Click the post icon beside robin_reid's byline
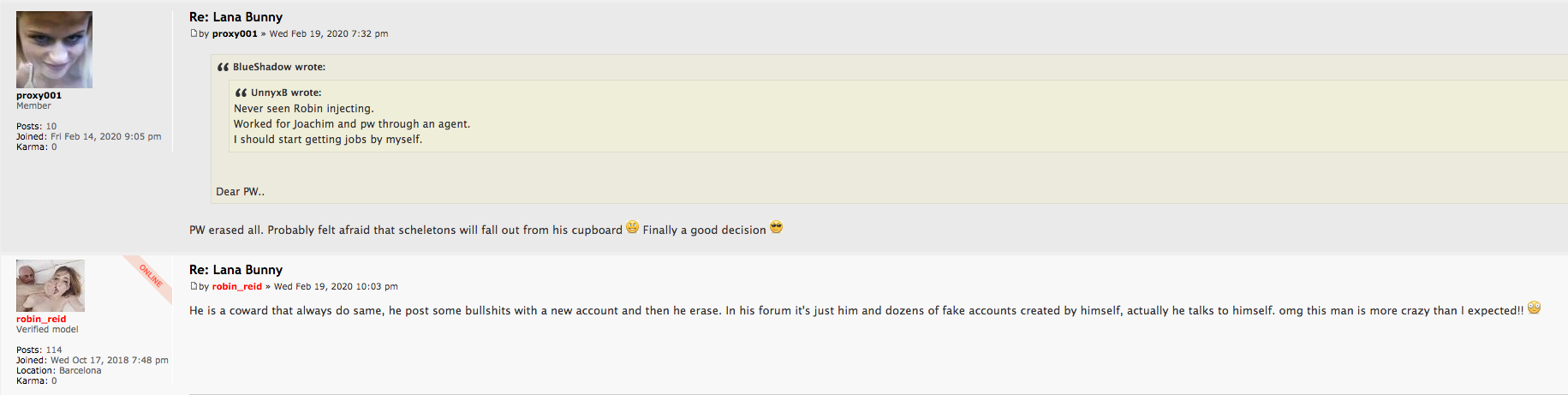The width and height of the screenshot is (1568, 395). point(193,287)
